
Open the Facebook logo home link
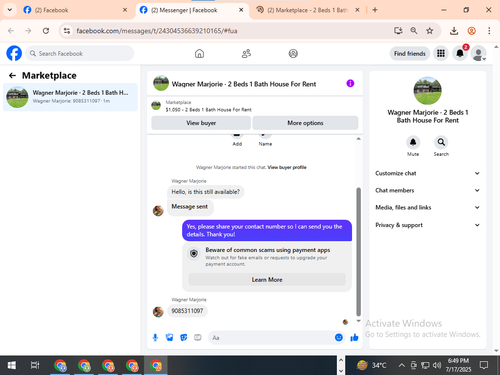point(14,53)
